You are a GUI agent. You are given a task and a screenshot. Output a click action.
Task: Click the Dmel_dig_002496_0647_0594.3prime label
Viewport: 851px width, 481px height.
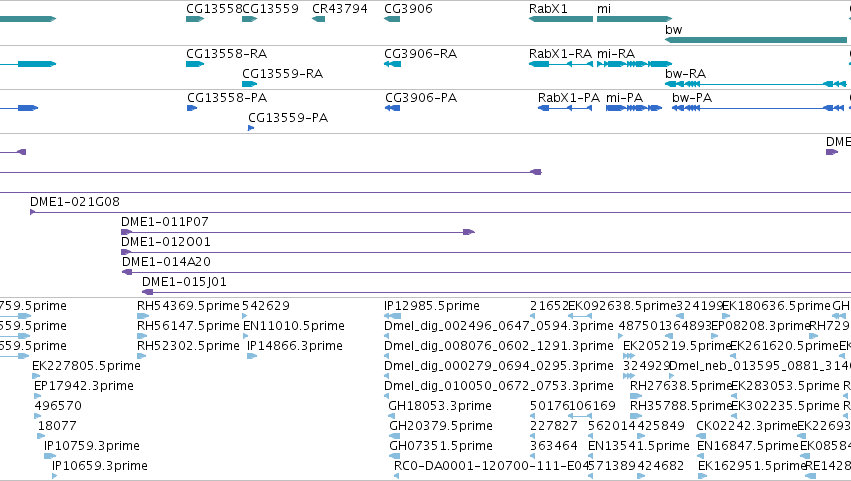[x=499, y=326]
